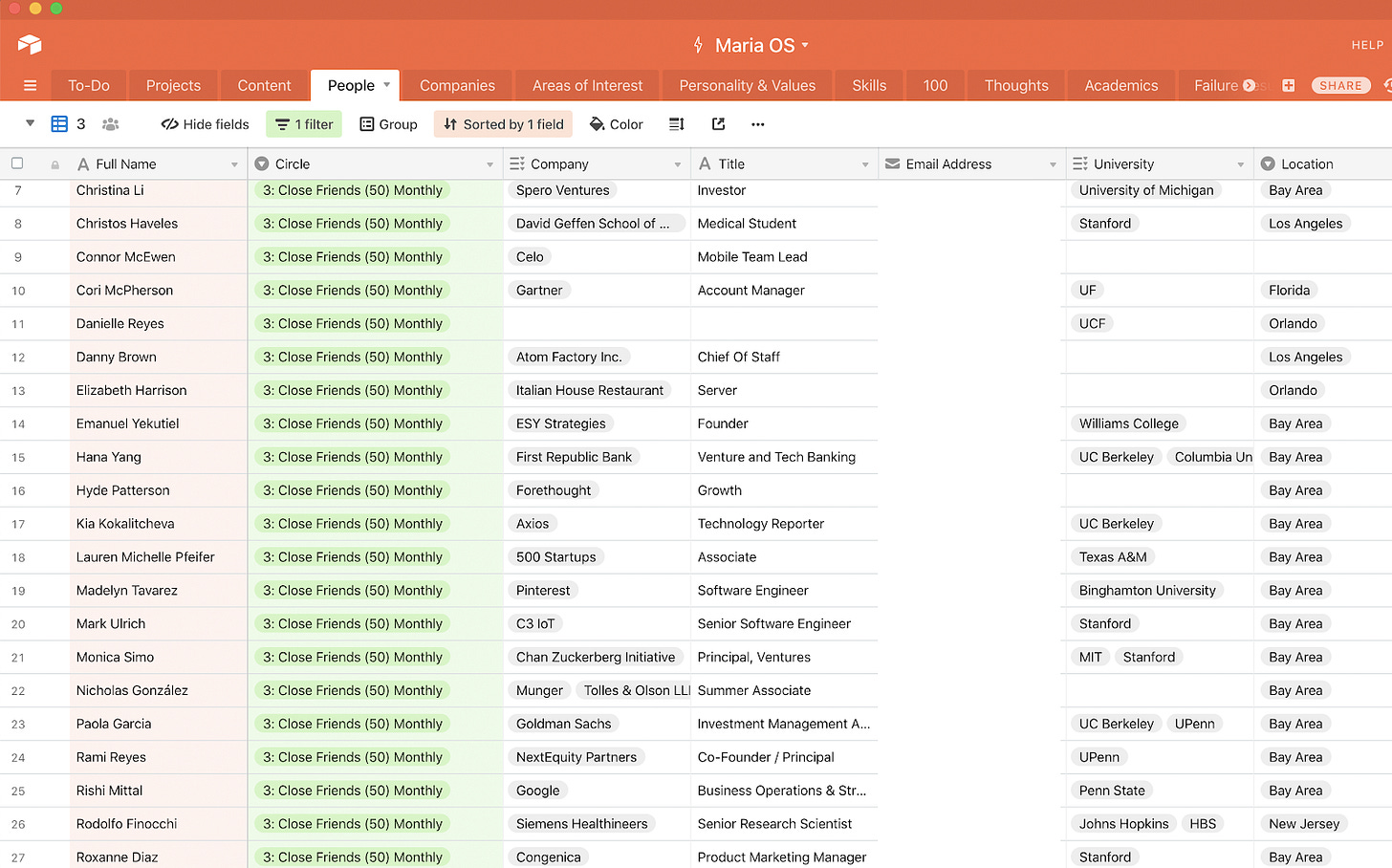Screen dimensions: 1392x868
Task: Select the New Jersey location tag
Action: tap(1305, 824)
